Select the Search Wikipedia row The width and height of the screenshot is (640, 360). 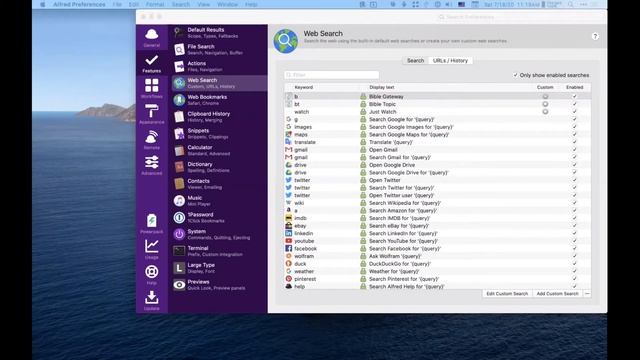437,203
